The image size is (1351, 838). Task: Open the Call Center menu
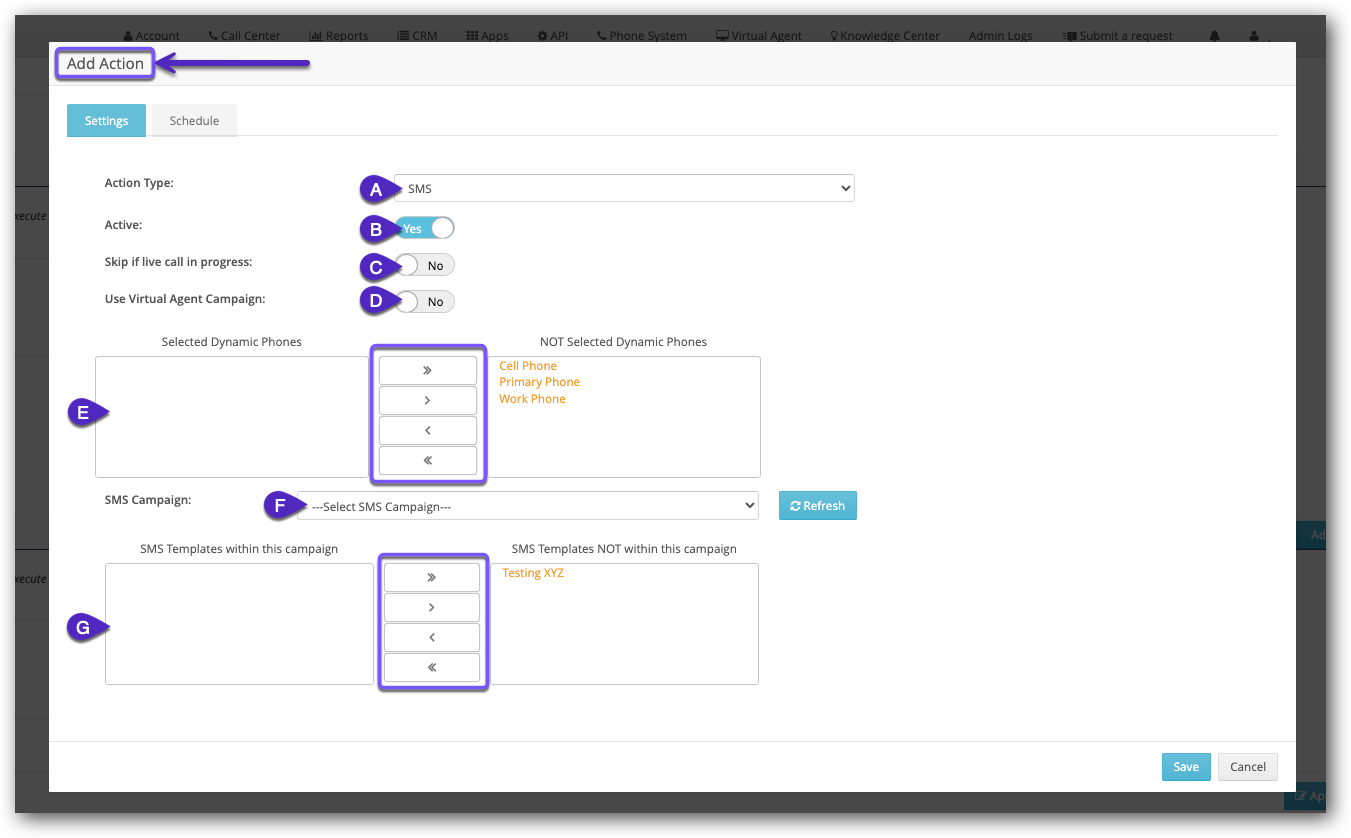tap(245, 36)
